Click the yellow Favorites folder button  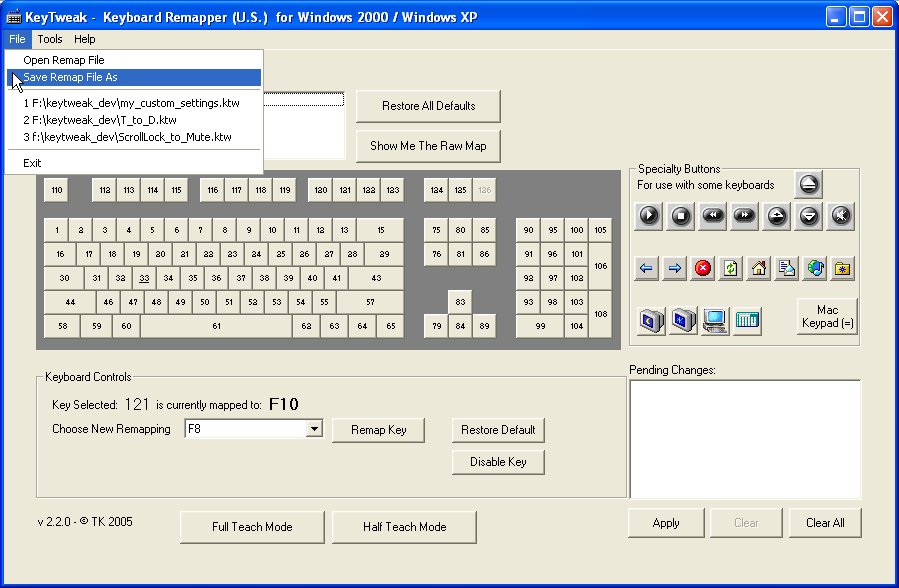[842, 268]
